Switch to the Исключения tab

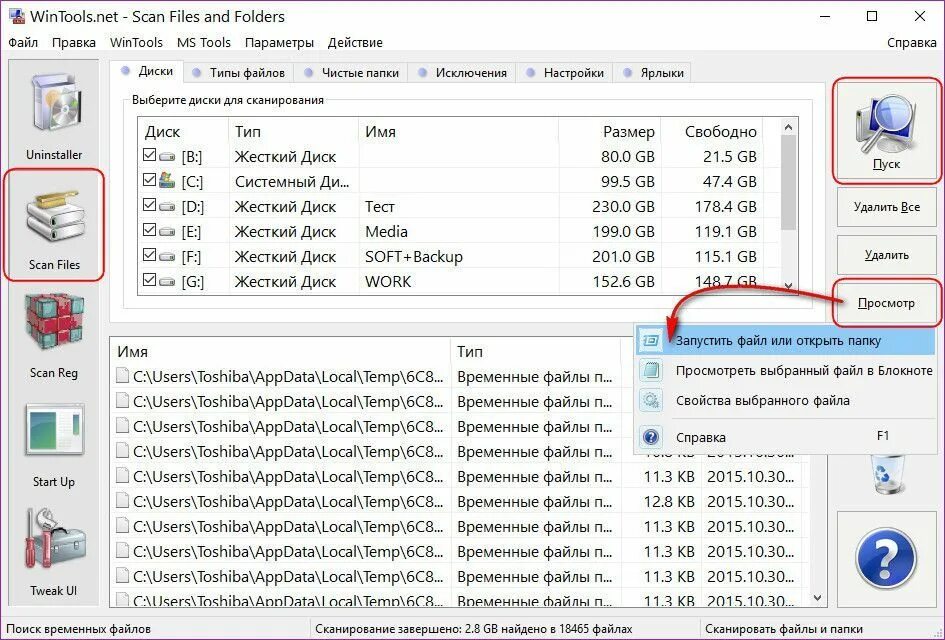(x=462, y=72)
